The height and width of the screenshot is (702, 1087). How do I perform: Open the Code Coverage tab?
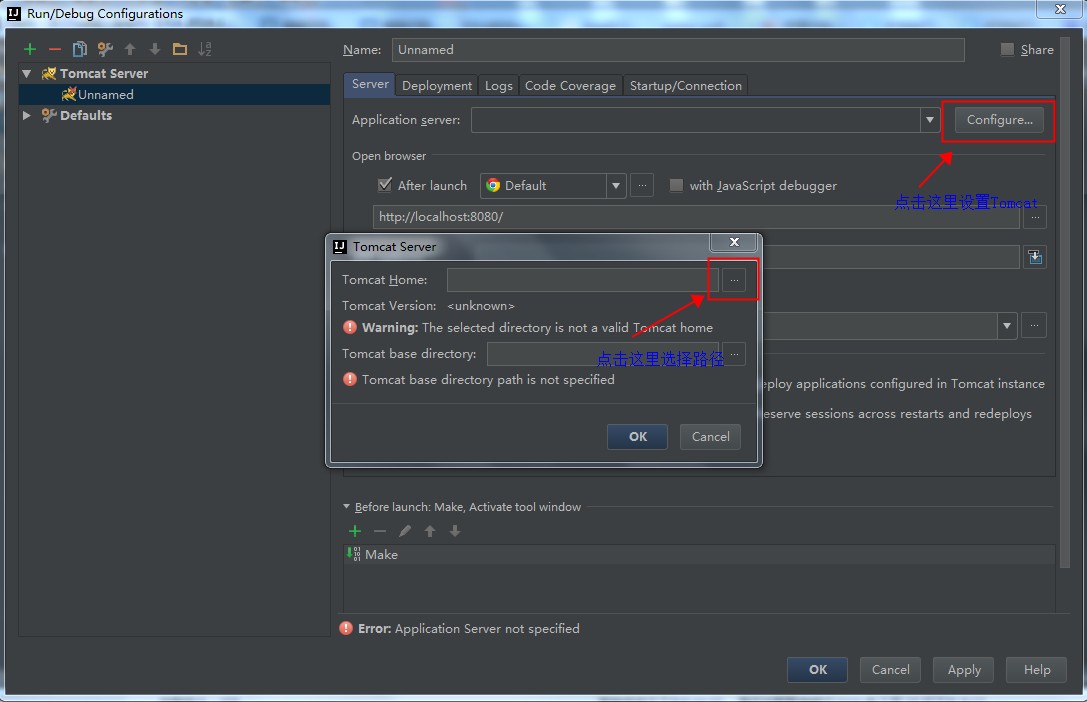click(570, 85)
